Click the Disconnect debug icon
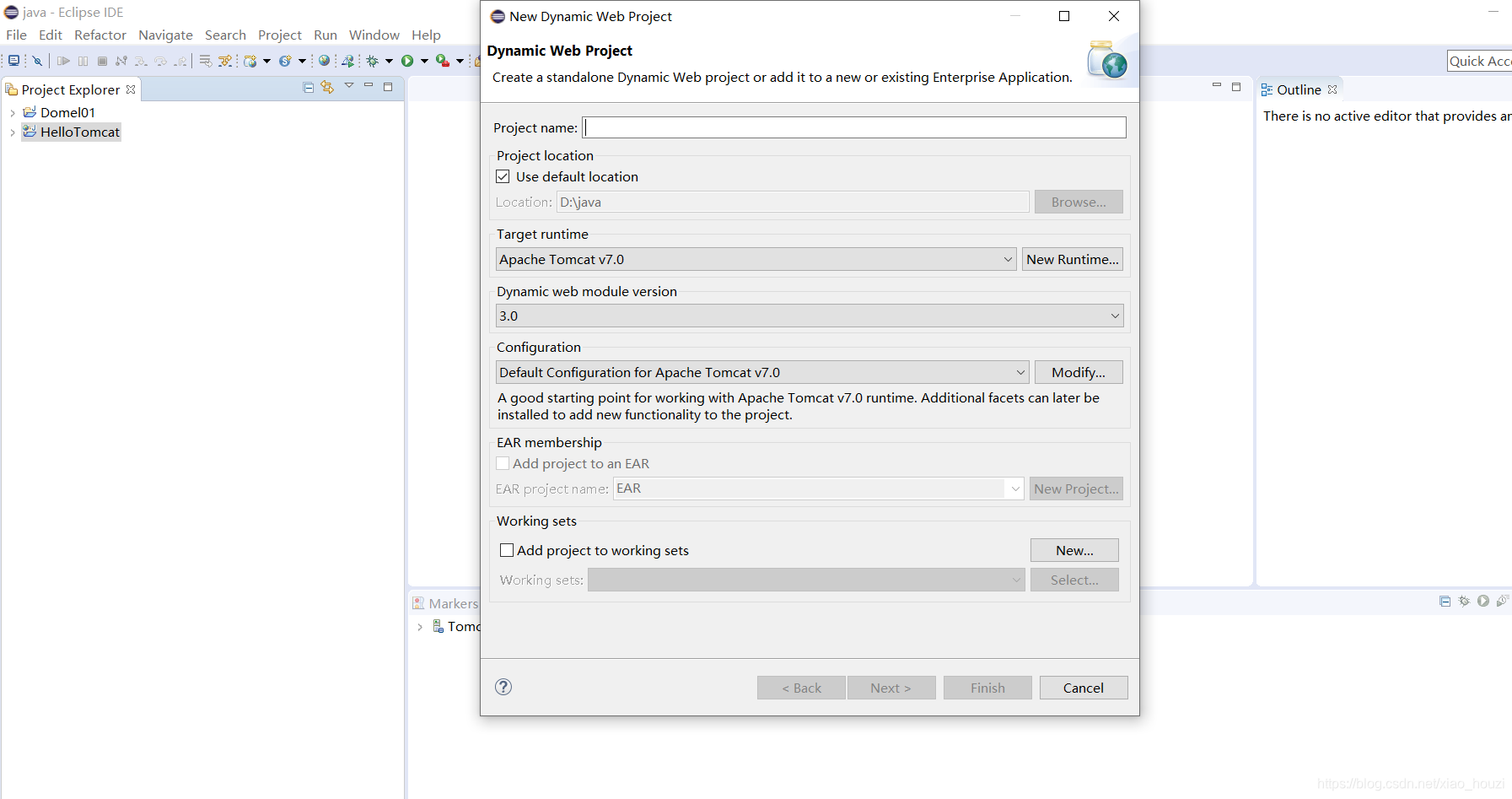 pos(121,61)
